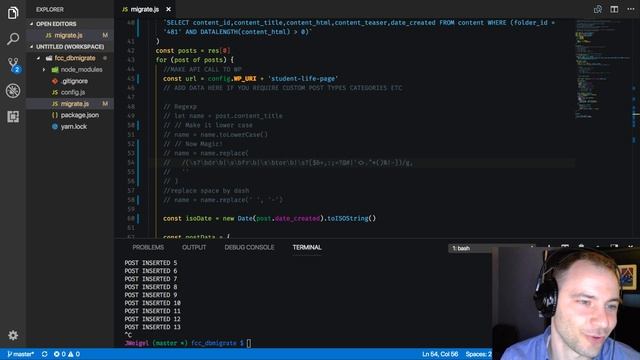Click the master* branch indicator

point(20,354)
